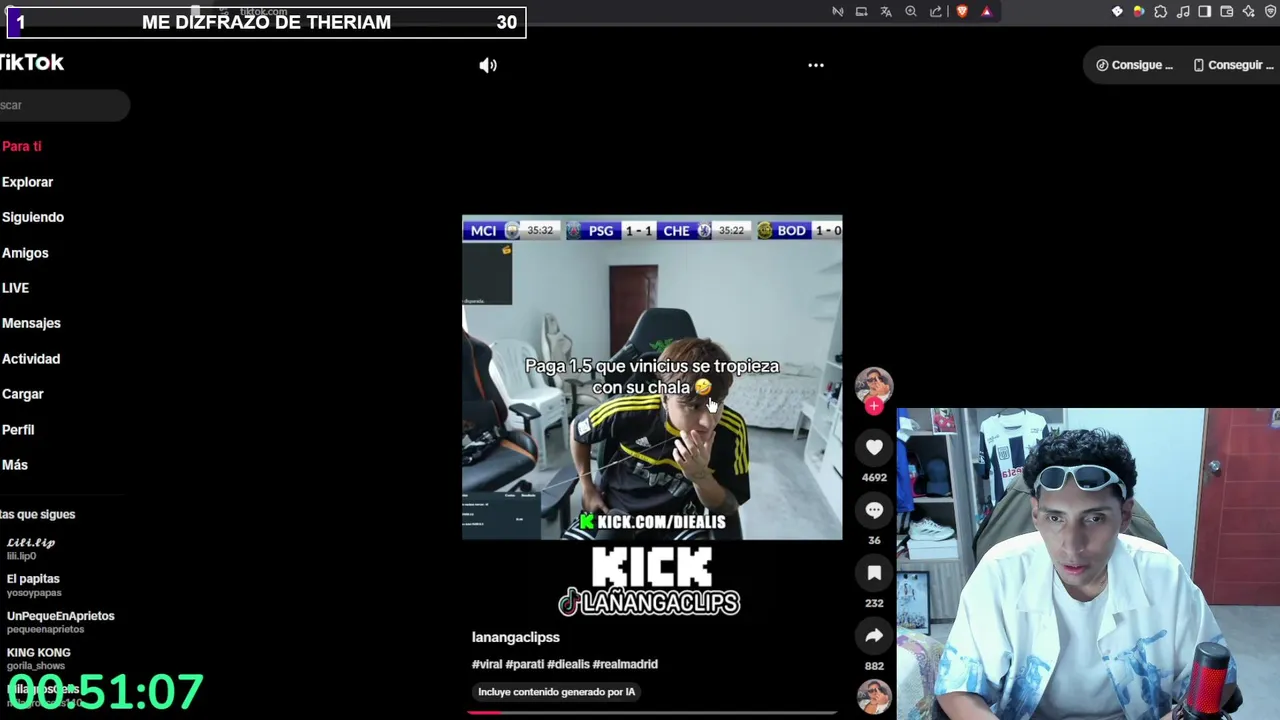
Task: Seek using the video progress bar
Action: tap(652, 713)
